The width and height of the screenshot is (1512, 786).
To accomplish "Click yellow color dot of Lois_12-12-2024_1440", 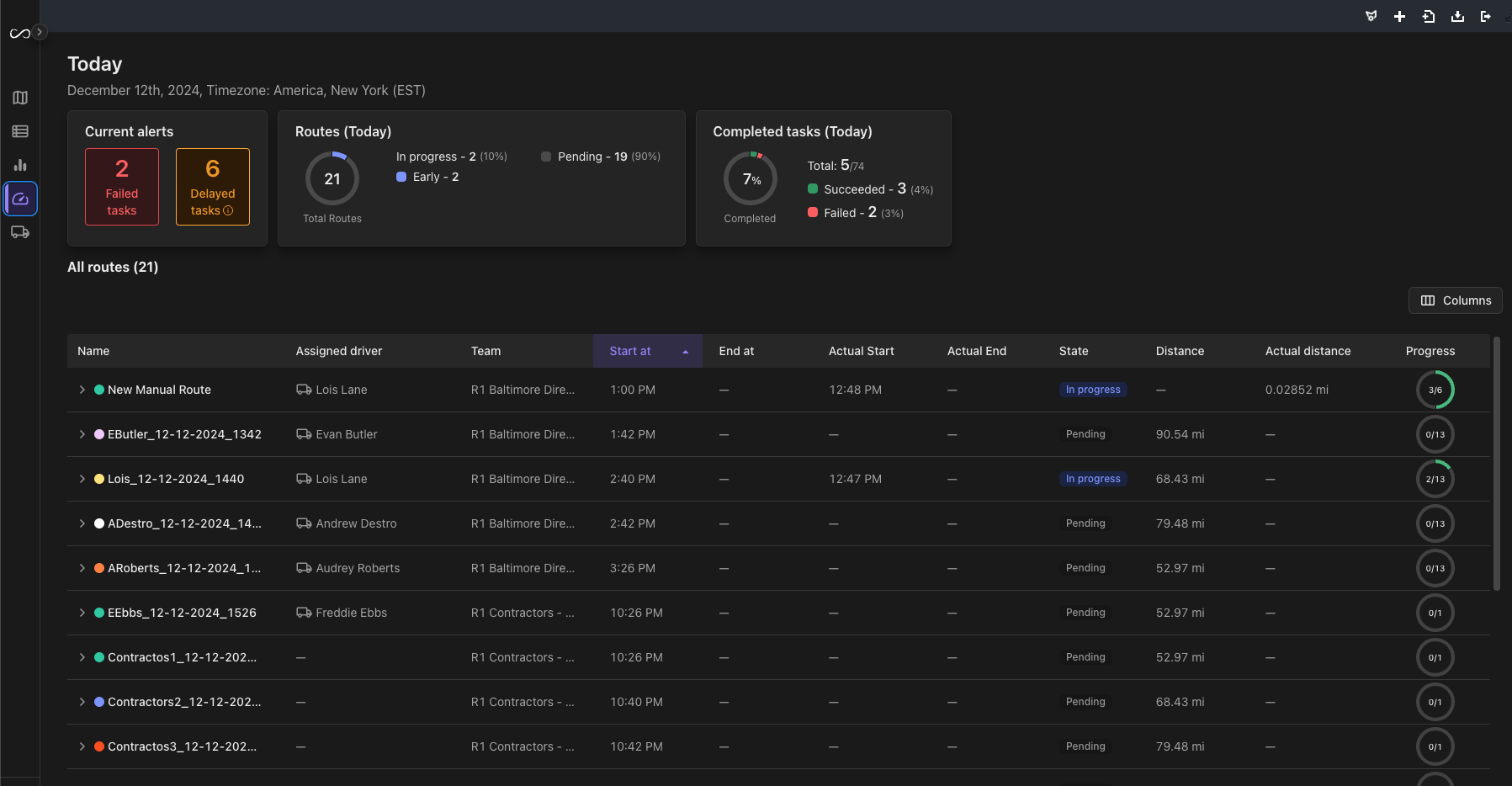I will coord(99,479).
